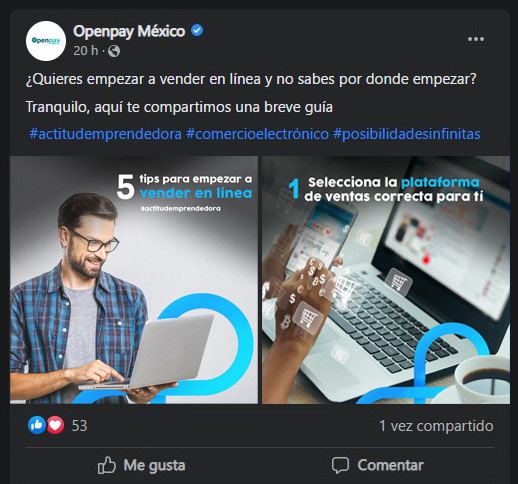518x484 pixels.
Task: Click the blue thumbs-up reaction icon
Action: (37, 425)
